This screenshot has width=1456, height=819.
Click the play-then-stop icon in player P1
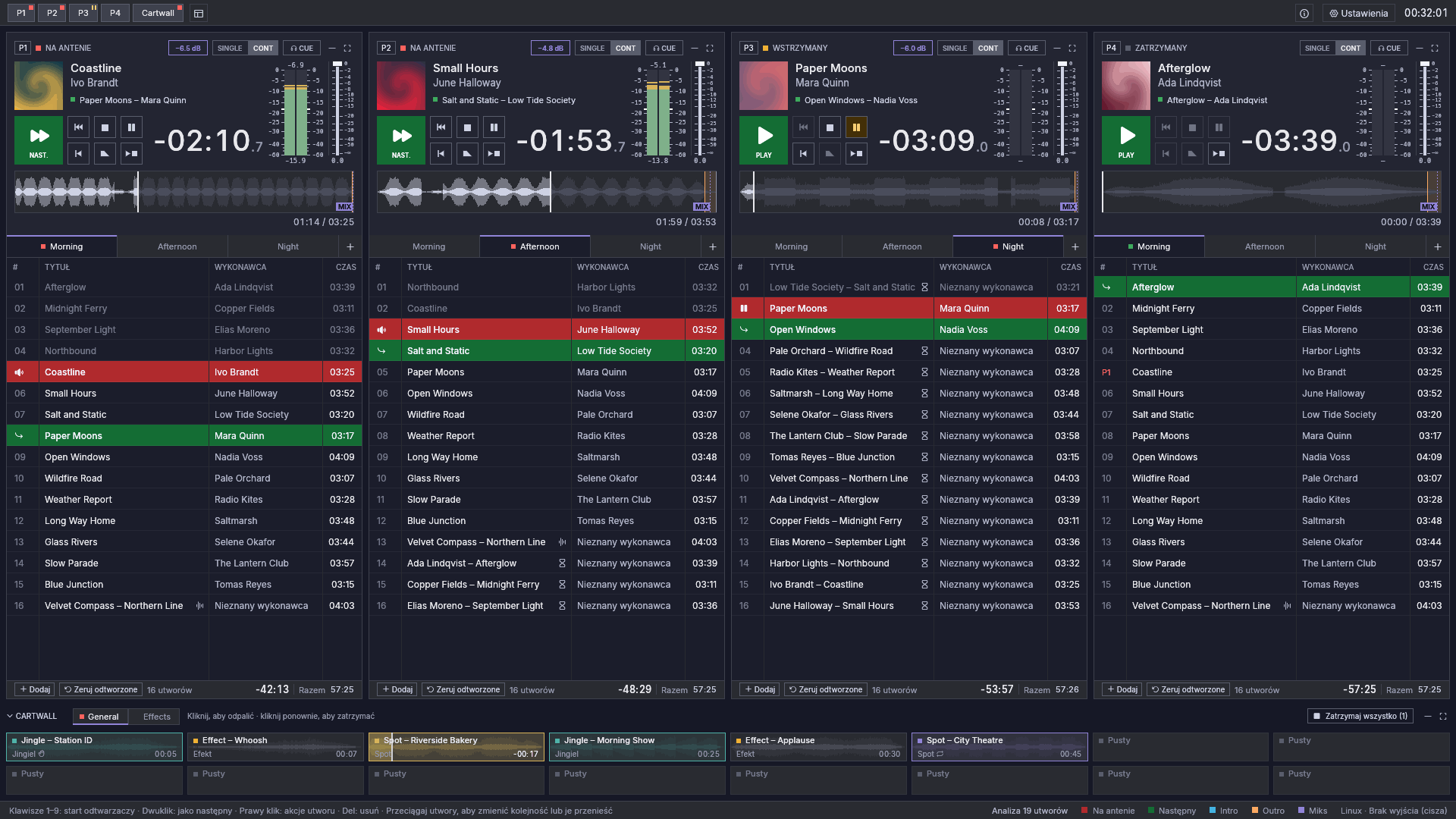coord(131,153)
